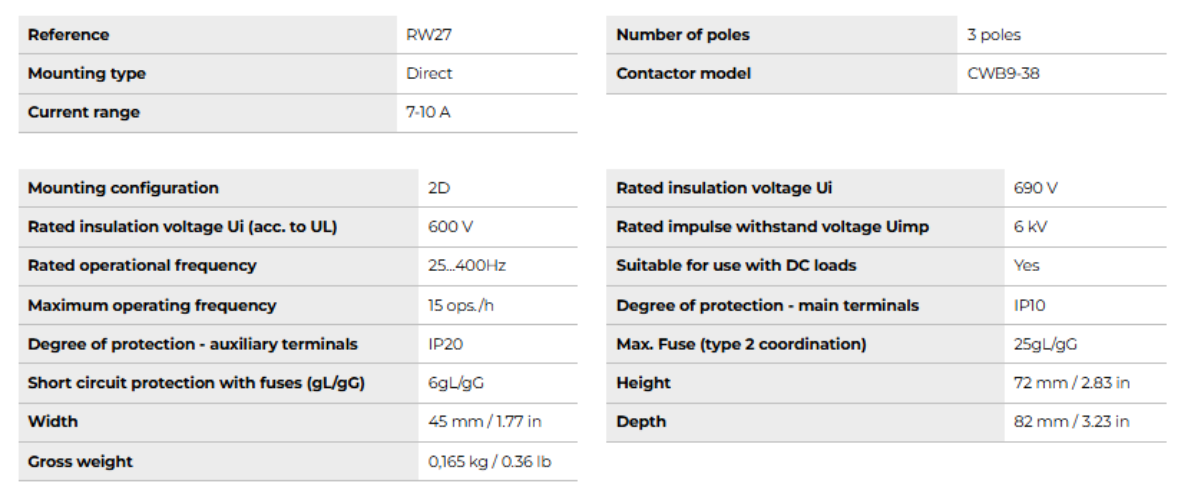Image resolution: width=1191 pixels, height=500 pixels.
Task: Select the Gross weight label
Action: point(80,462)
